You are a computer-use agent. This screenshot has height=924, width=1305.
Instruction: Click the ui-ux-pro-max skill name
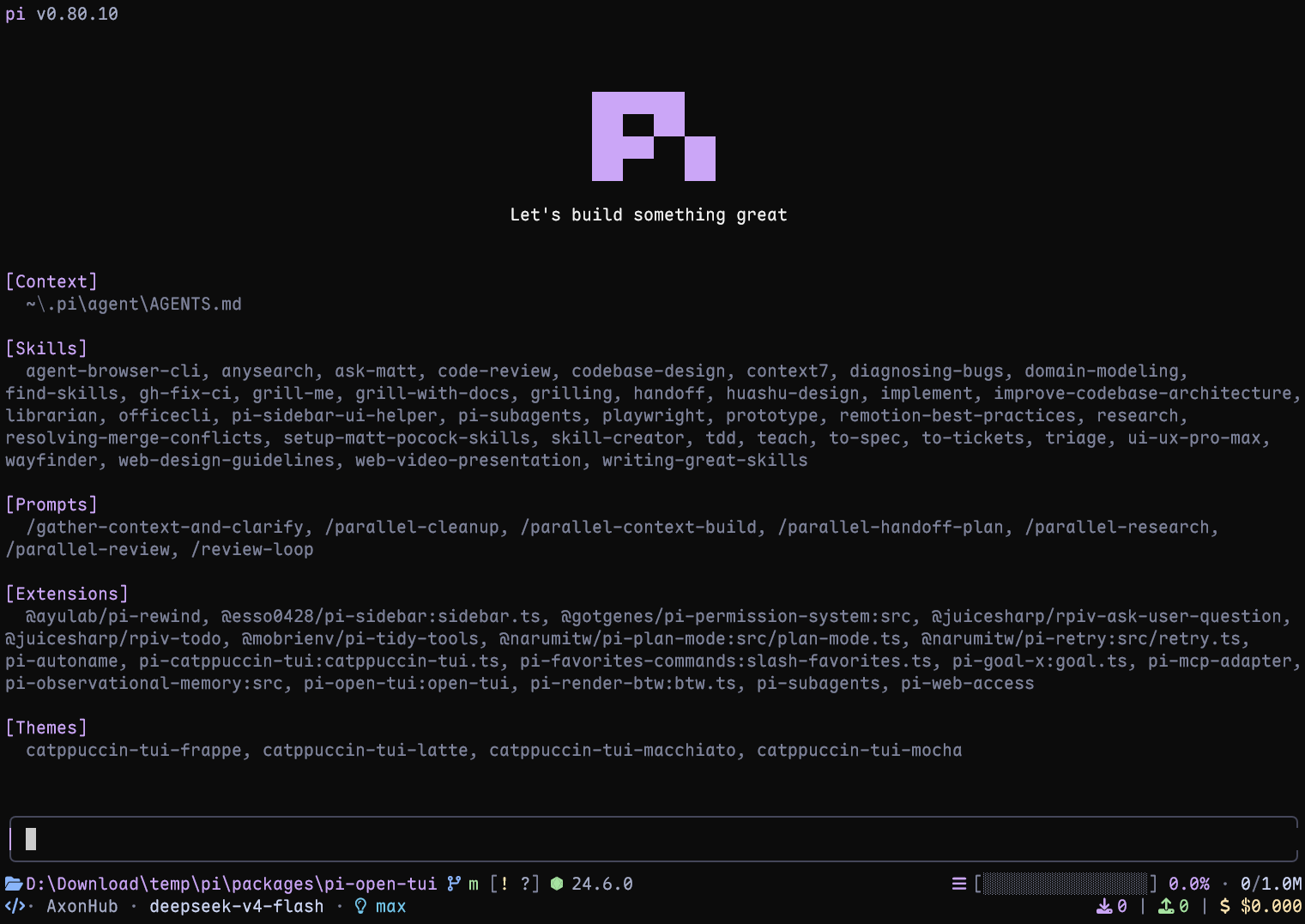[1194, 438]
